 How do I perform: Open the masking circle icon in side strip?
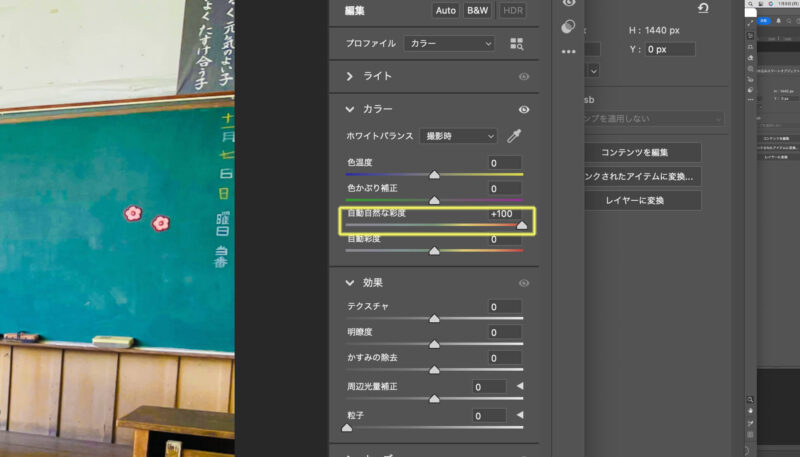coord(568,27)
